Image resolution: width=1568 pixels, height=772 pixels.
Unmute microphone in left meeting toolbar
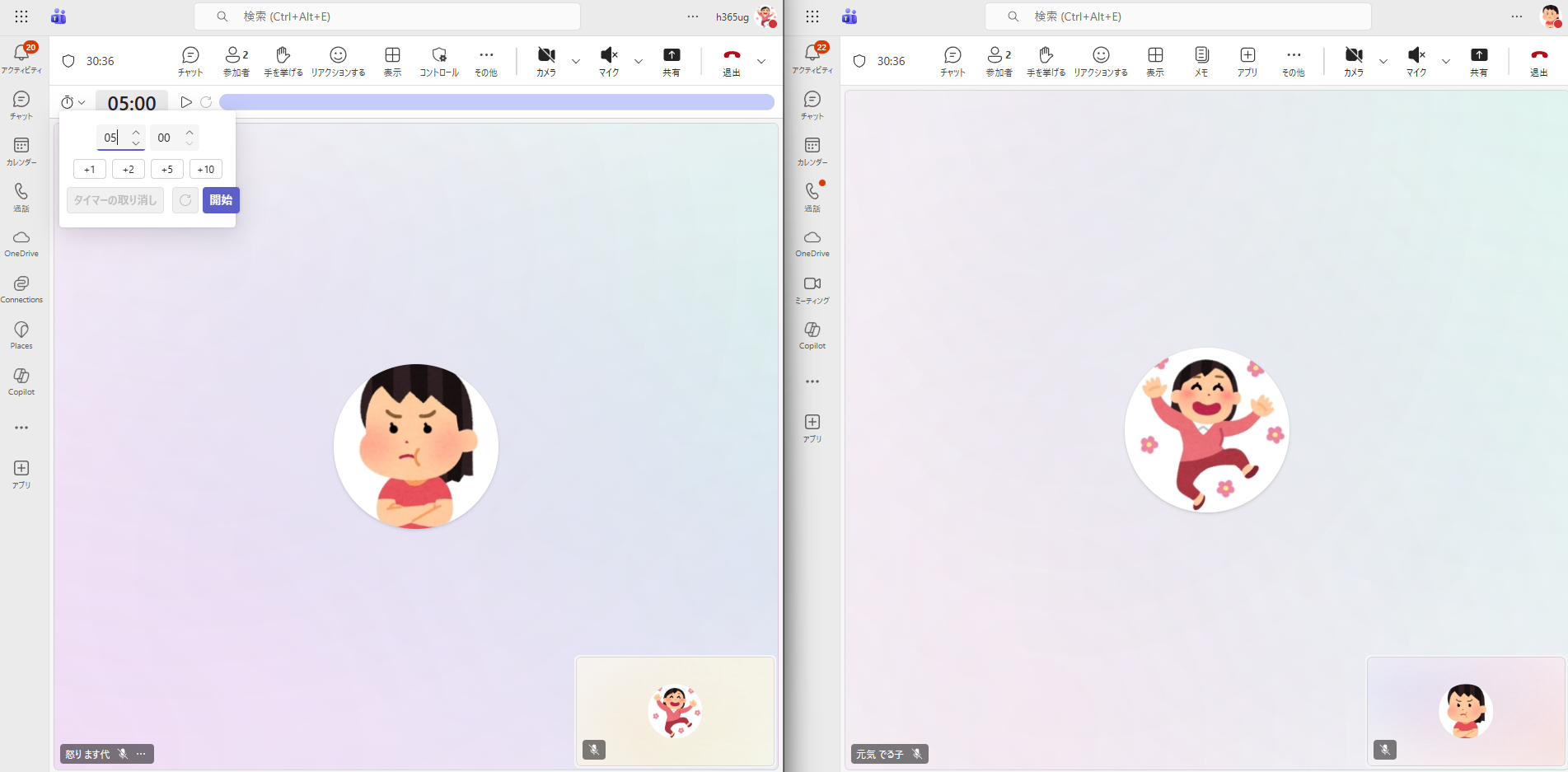(x=609, y=61)
